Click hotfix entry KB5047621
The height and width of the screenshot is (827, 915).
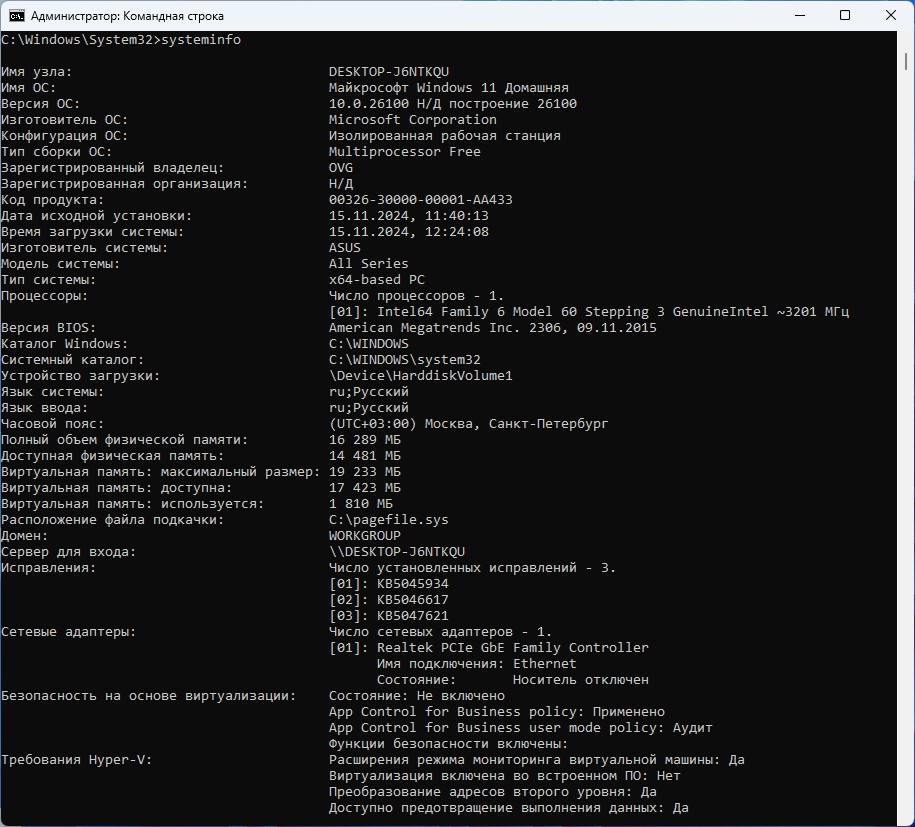(413, 616)
